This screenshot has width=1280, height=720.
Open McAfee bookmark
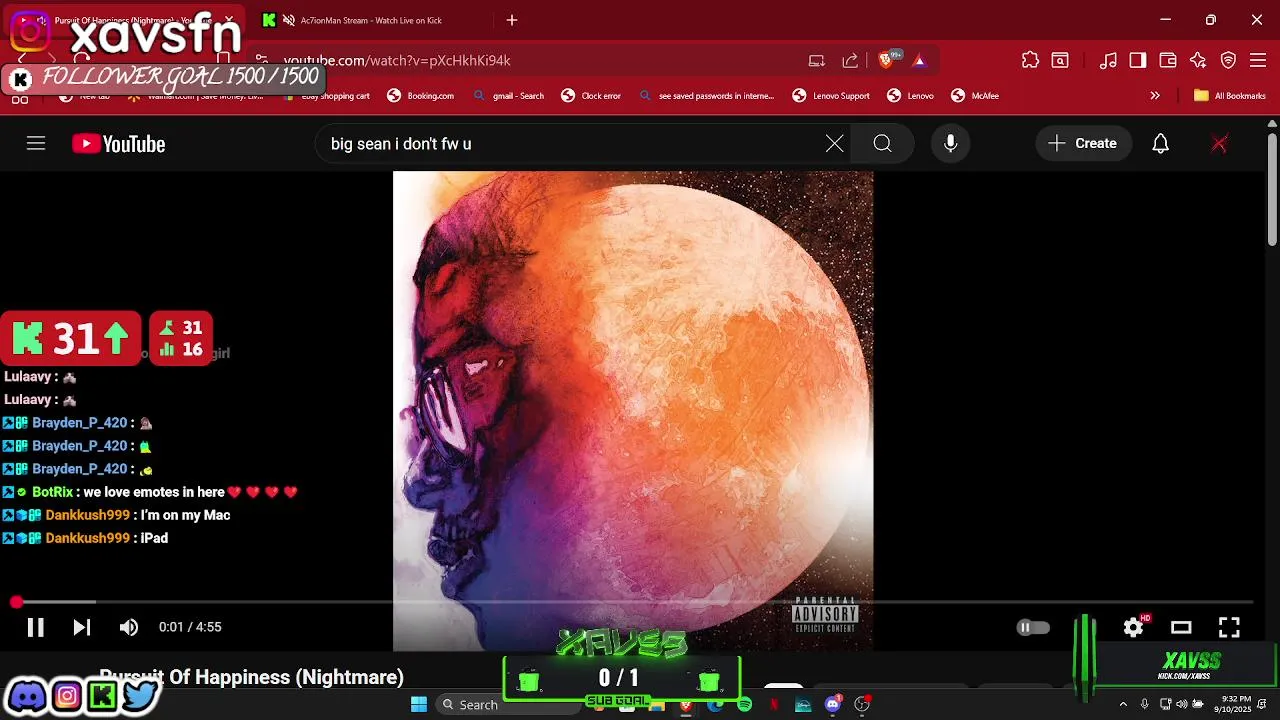975,96
